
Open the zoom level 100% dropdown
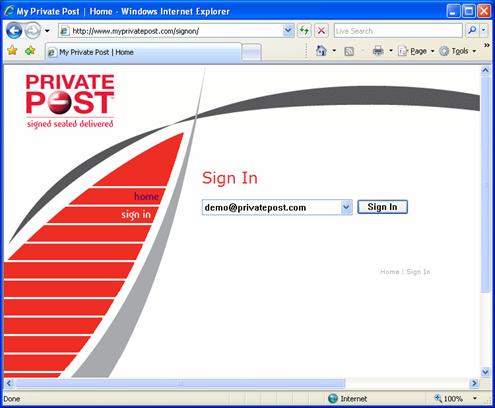(475, 398)
